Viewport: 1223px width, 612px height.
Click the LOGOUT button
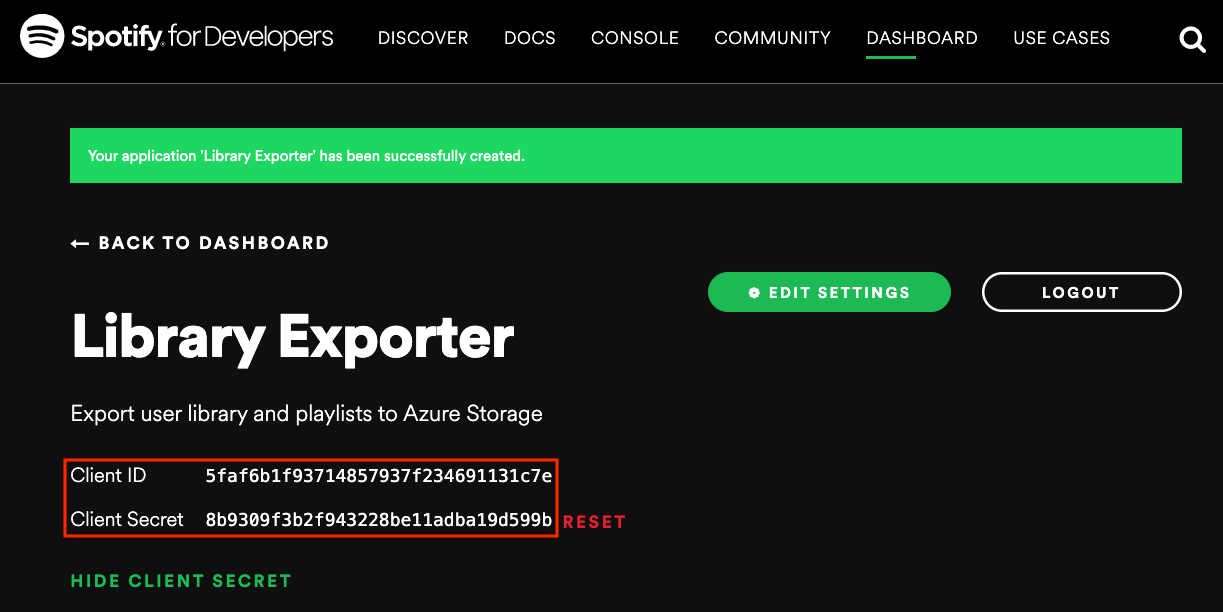click(x=1082, y=292)
